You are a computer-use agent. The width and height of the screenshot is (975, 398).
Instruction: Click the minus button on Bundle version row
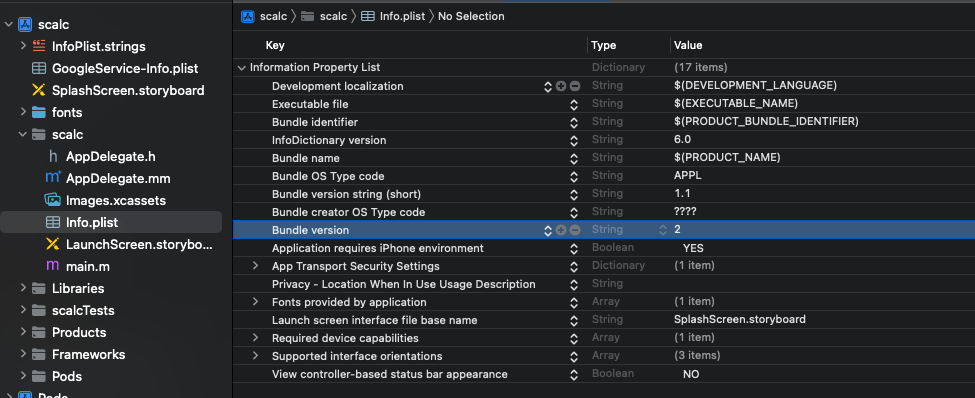575,230
